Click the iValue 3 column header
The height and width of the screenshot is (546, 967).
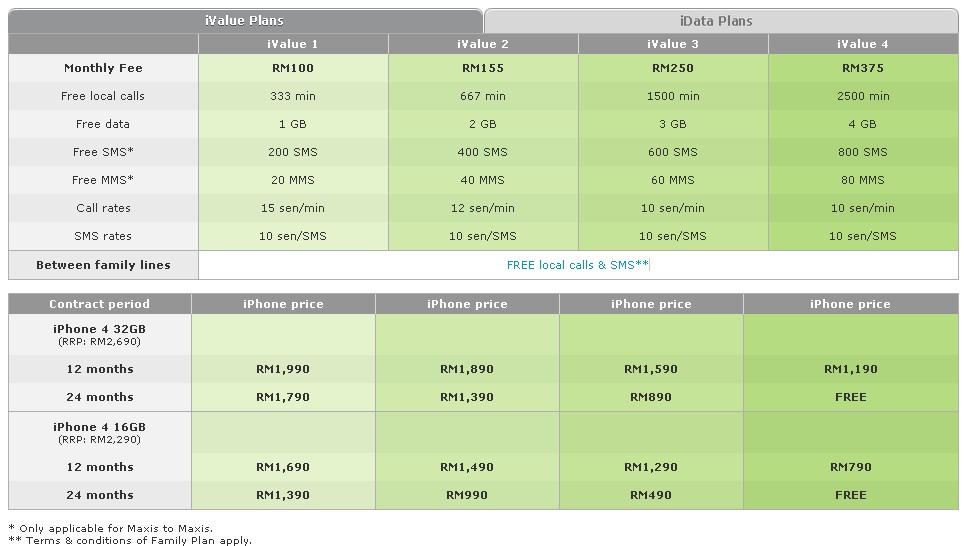click(673, 44)
